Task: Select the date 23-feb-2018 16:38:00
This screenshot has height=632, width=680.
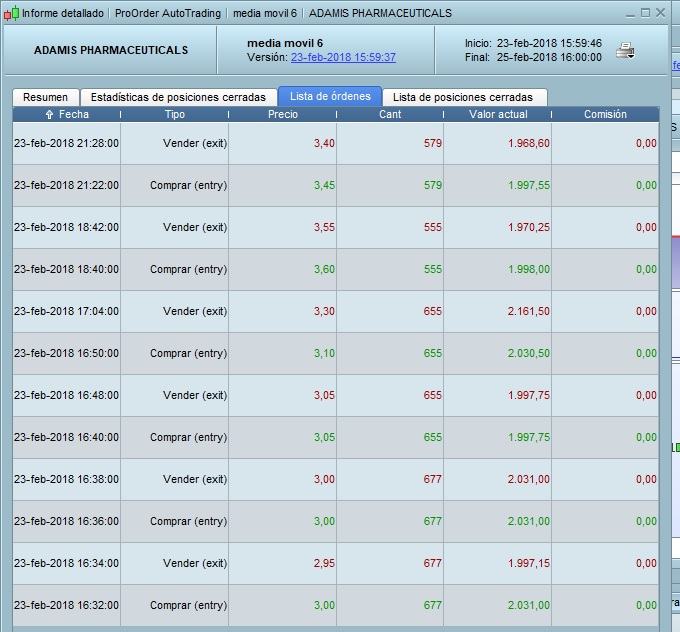Action: [x=66, y=479]
